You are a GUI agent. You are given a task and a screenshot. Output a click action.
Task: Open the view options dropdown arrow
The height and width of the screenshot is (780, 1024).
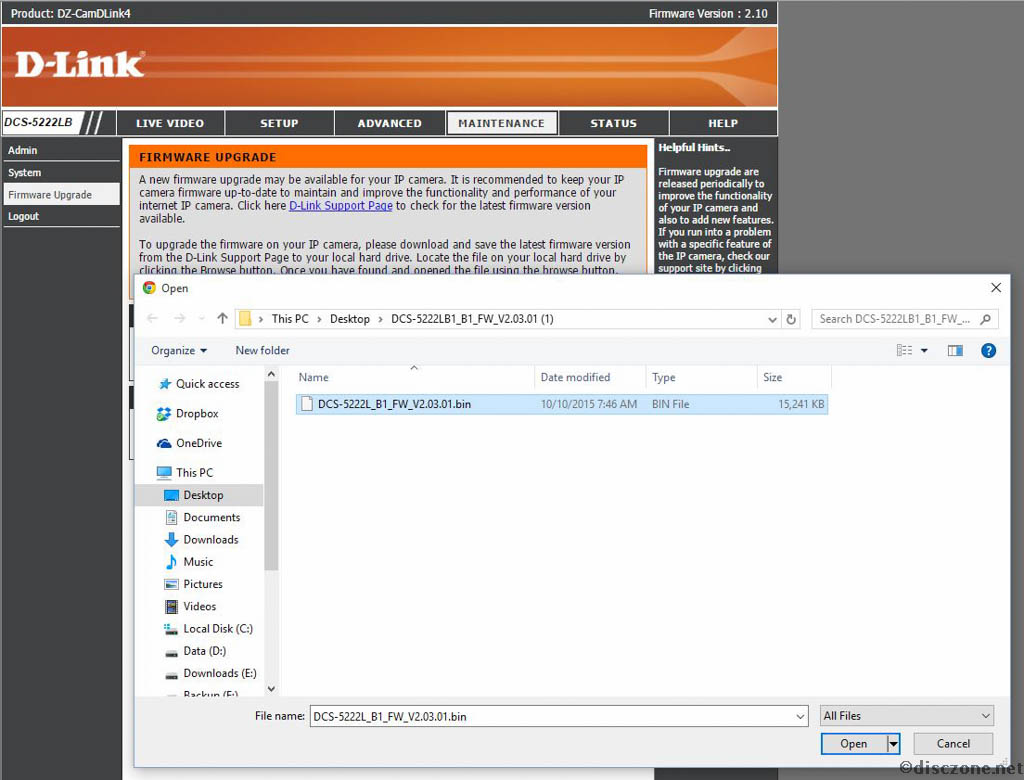[x=924, y=351]
